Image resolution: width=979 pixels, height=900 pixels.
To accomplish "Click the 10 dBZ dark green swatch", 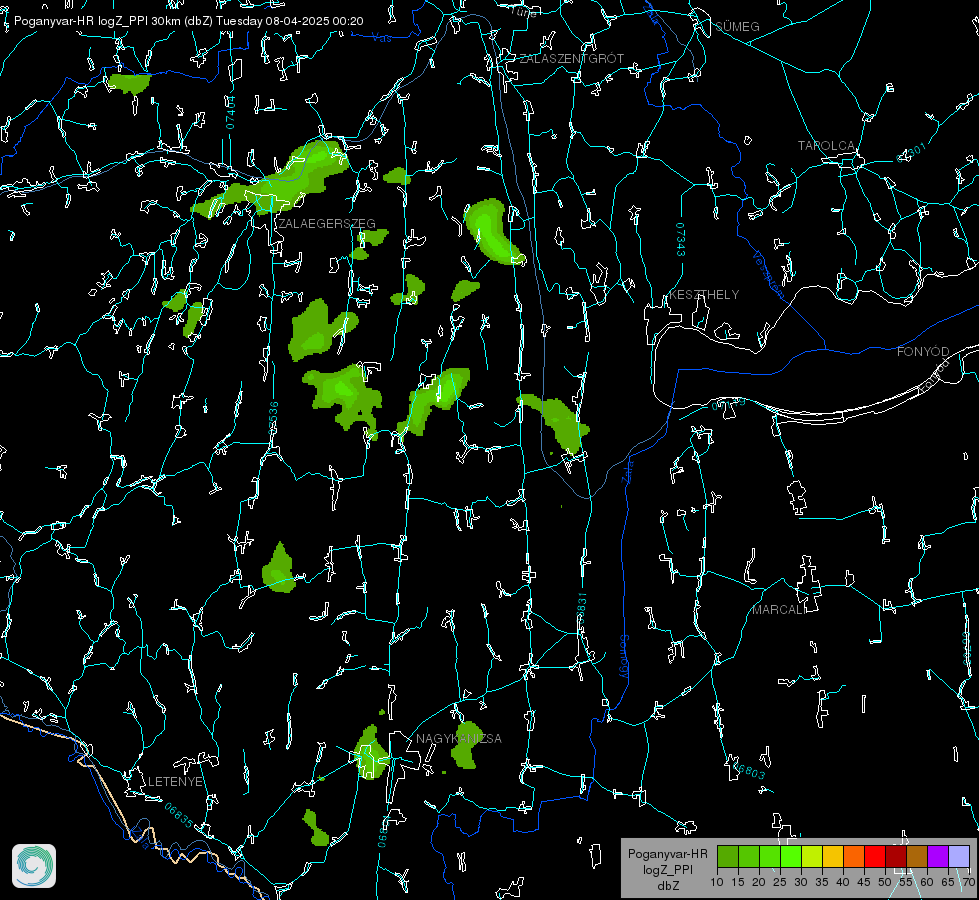I will [x=728, y=856].
